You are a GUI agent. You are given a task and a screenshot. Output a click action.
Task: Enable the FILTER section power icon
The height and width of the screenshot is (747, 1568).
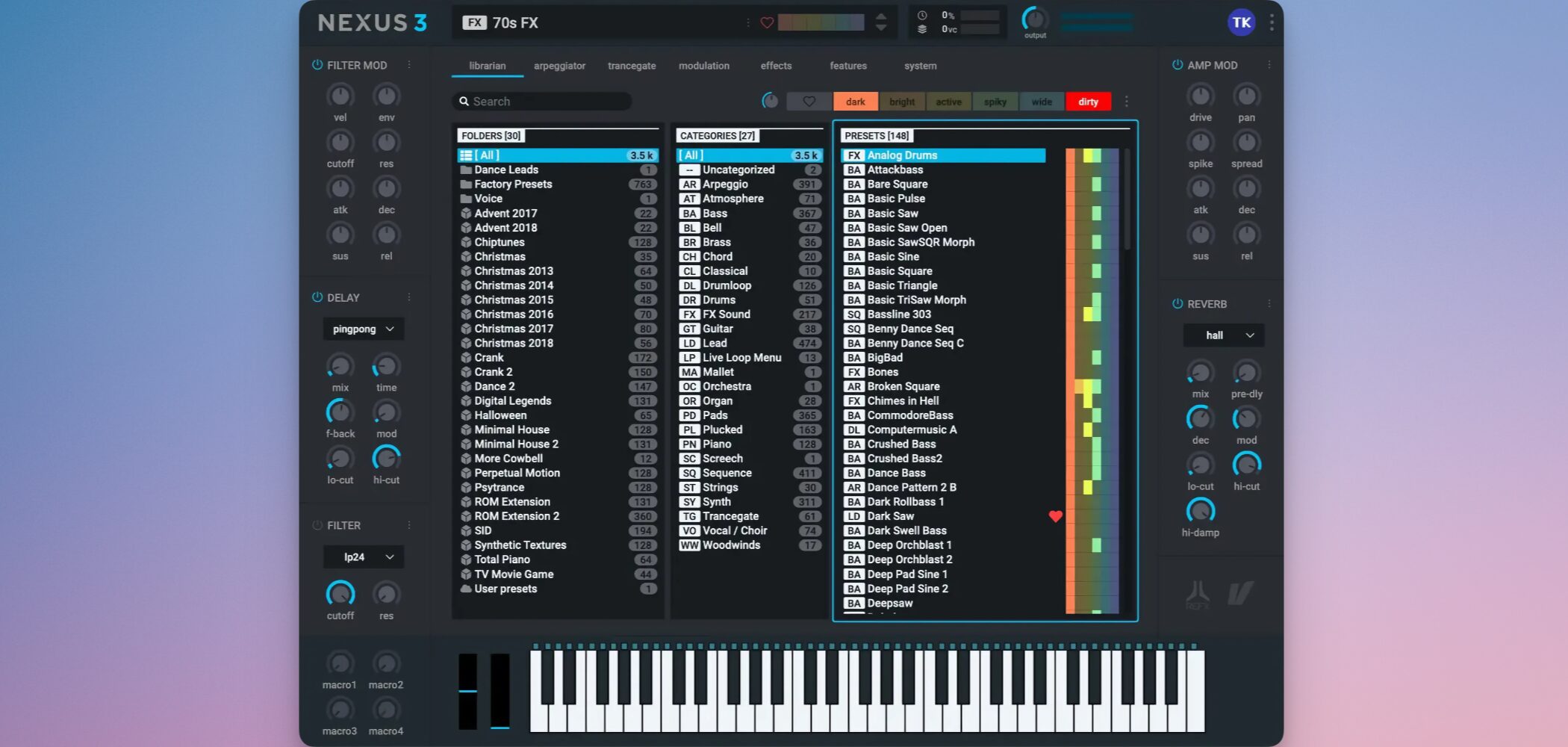pyautogui.click(x=317, y=525)
